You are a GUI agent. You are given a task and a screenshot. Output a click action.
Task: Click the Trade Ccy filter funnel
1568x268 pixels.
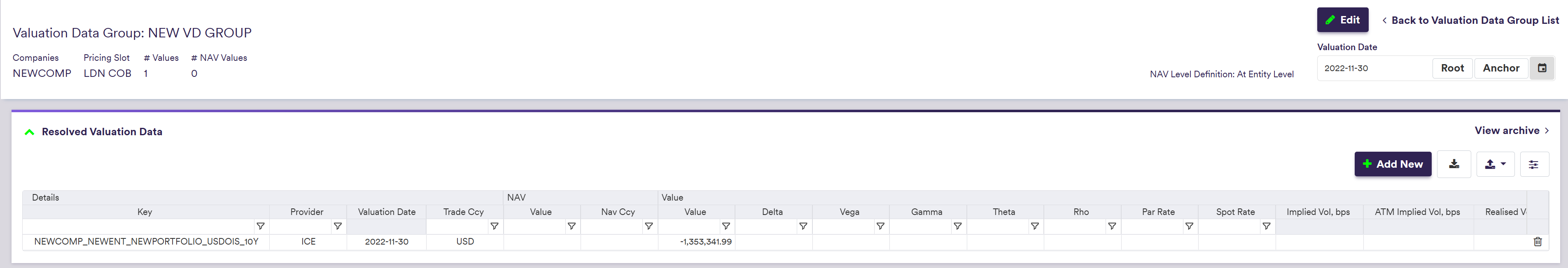(494, 226)
